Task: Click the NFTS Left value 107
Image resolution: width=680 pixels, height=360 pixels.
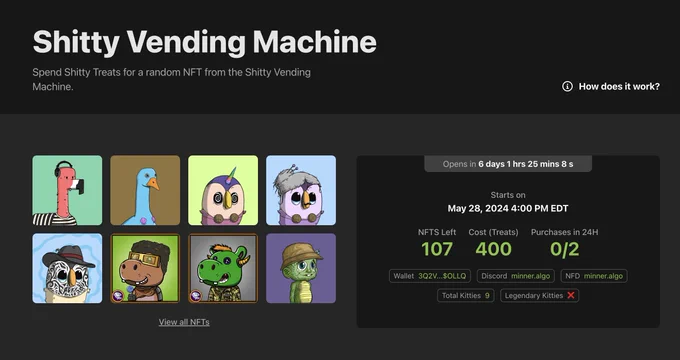Action: click(437, 249)
